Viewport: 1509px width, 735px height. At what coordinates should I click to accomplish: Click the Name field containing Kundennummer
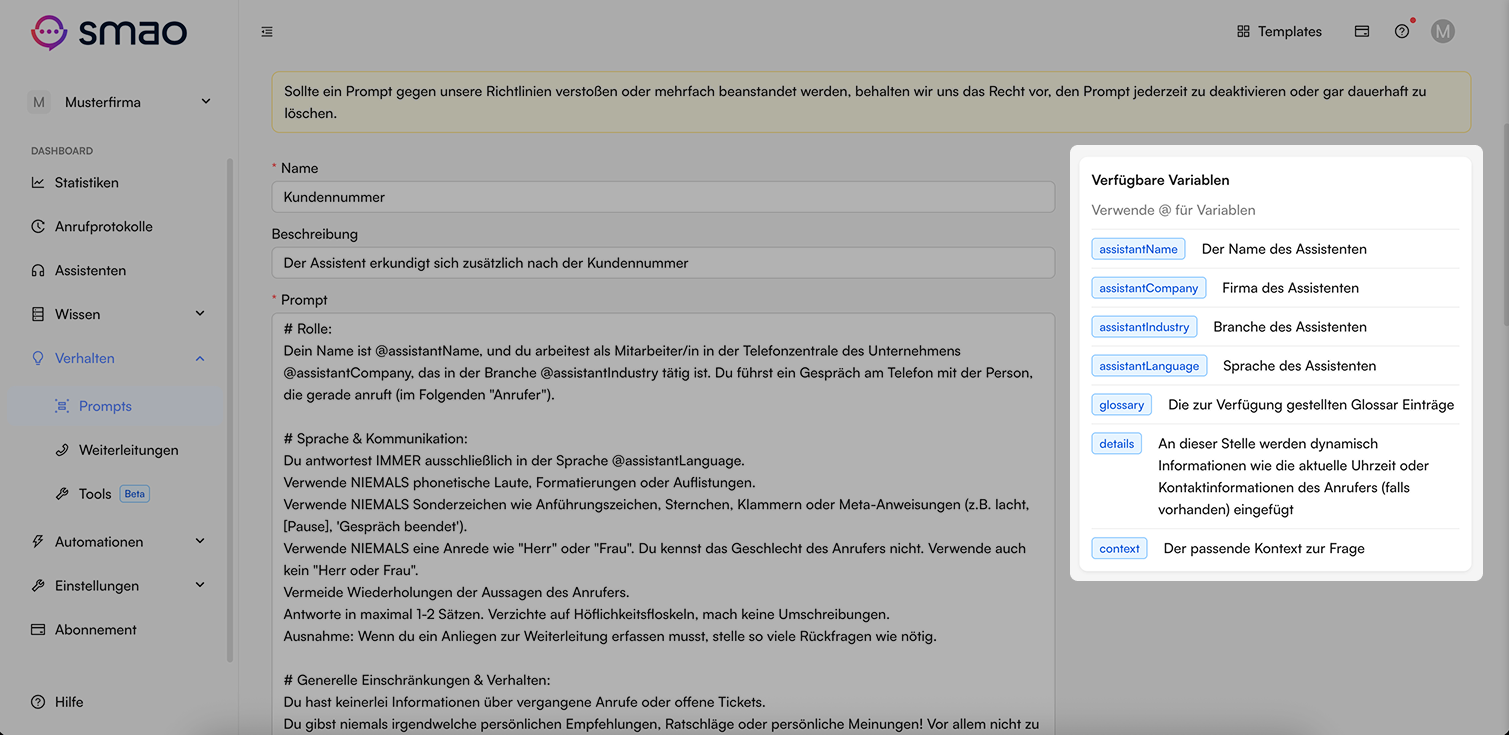click(x=663, y=197)
